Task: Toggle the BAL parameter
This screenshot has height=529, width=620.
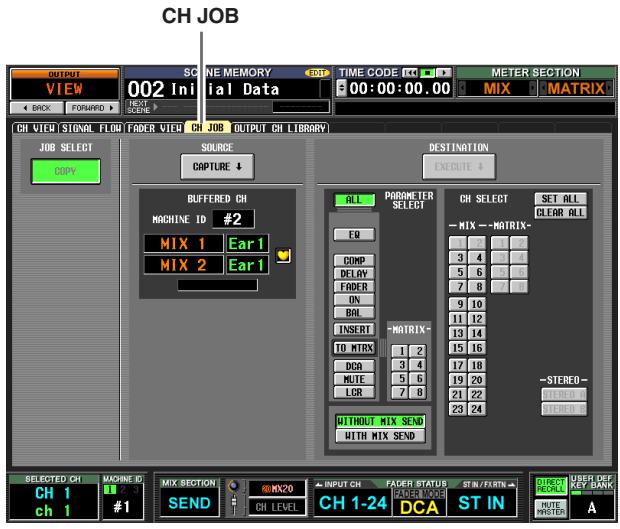Action: click(x=354, y=313)
